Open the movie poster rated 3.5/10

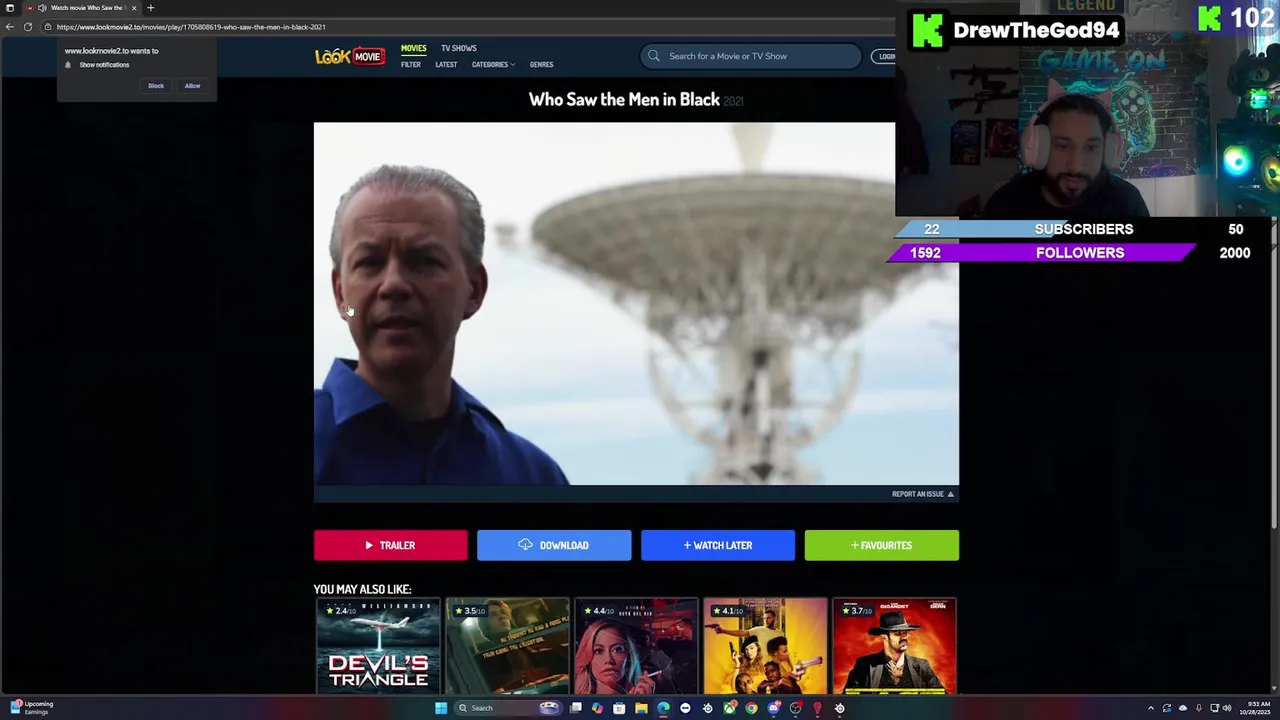507,646
